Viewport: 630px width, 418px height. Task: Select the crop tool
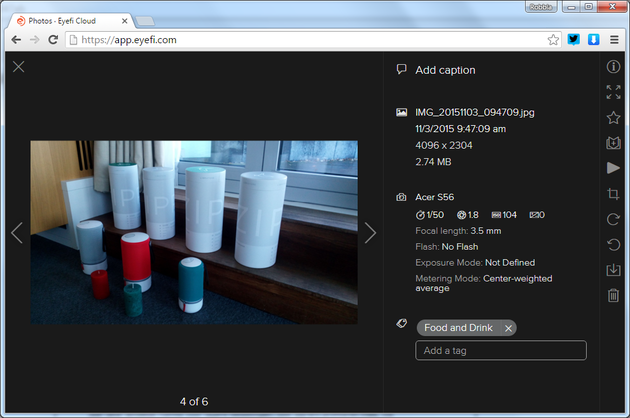pyautogui.click(x=613, y=194)
